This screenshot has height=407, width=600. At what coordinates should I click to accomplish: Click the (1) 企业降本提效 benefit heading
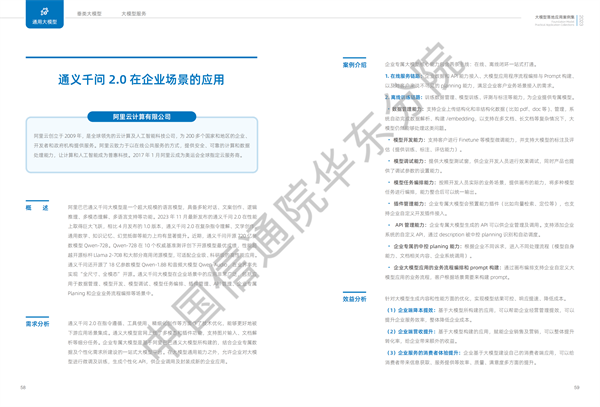point(411,310)
